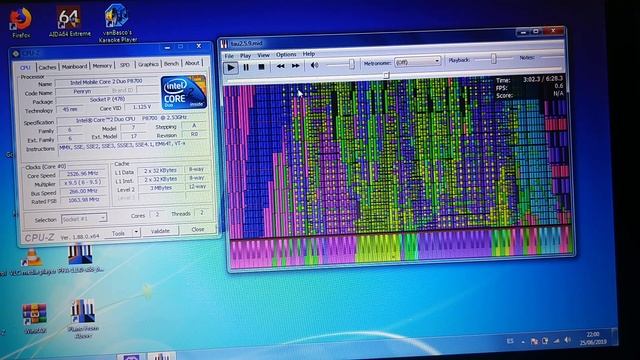Switch to the Mainboard tab in CPU-Z
This screenshot has width=640, height=360.
pyautogui.click(x=74, y=66)
